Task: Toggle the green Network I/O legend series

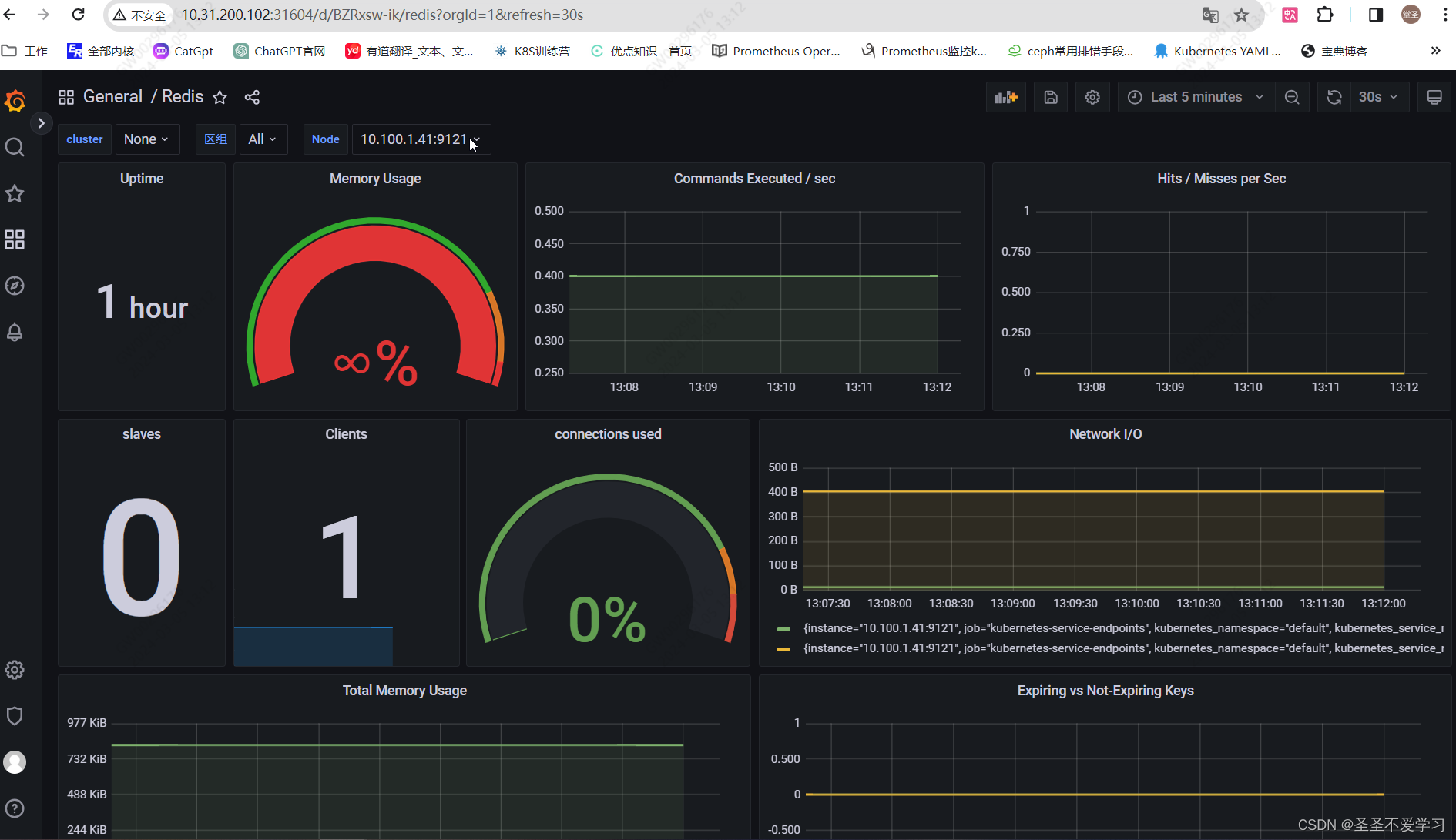Action: click(x=1123, y=628)
